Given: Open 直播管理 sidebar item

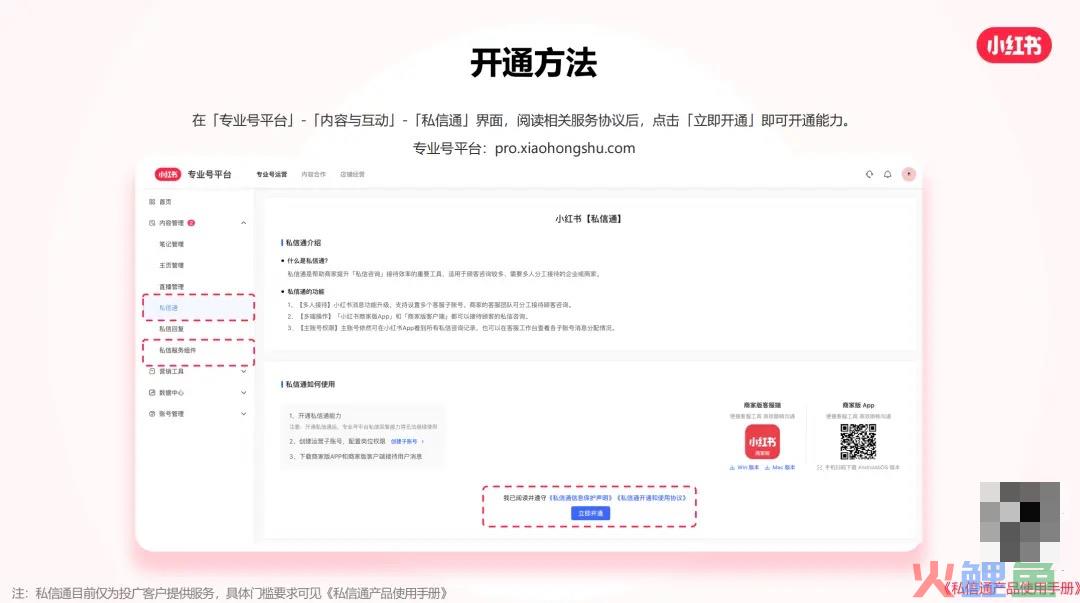Looking at the screenshot, I should point(172,287).
